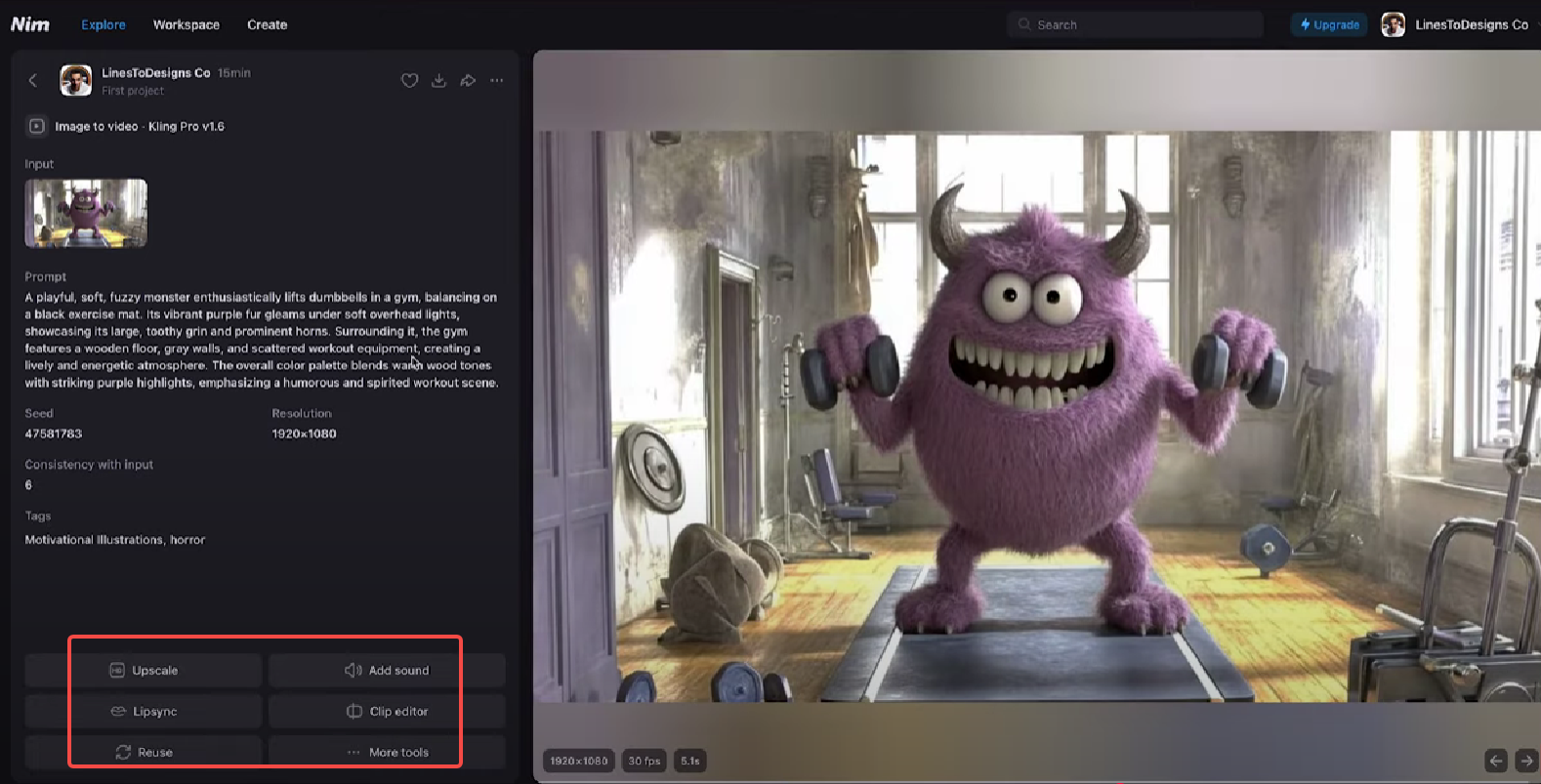Open the Create tab
Image resolution: width=1541 pixels, height=784 pixels.
(267, 24)
